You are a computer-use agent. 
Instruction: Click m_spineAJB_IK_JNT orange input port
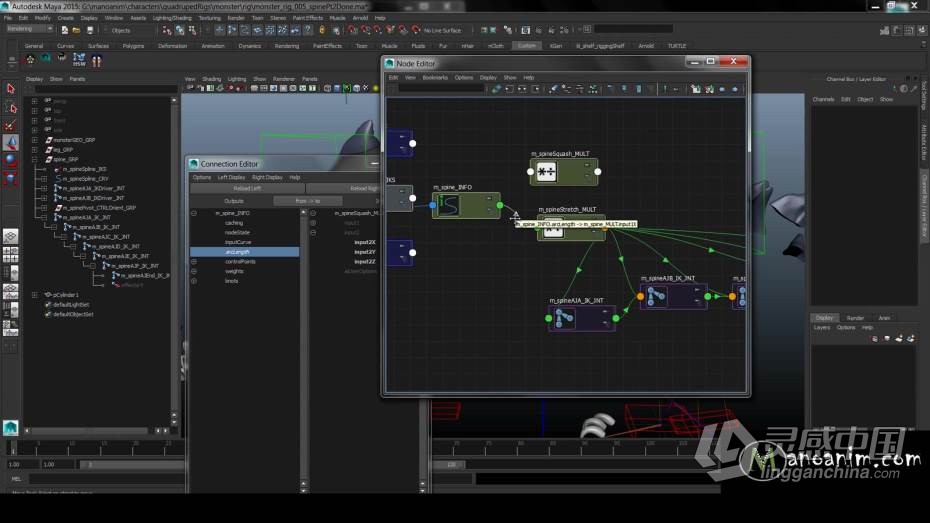pos(641,296)
